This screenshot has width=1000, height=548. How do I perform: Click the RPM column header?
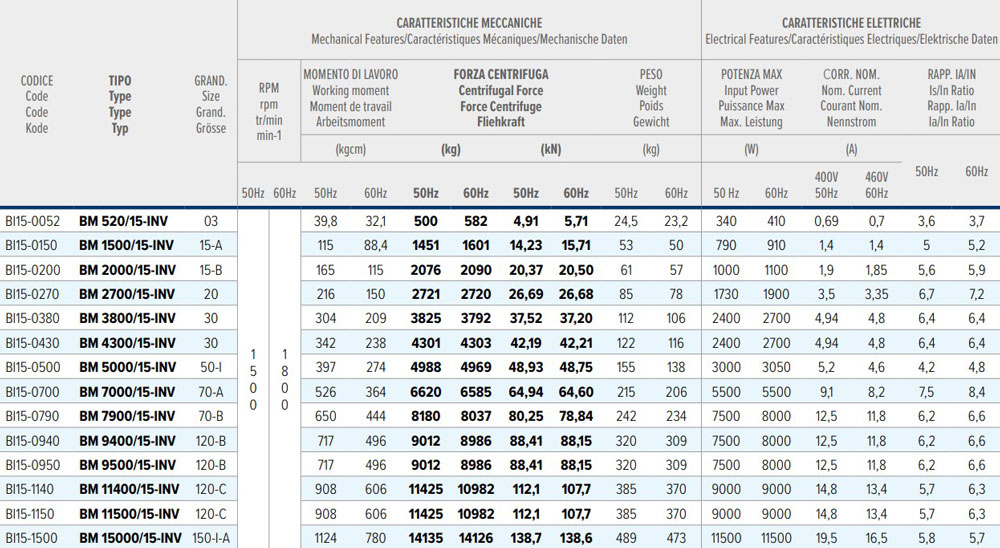point(268,88)
